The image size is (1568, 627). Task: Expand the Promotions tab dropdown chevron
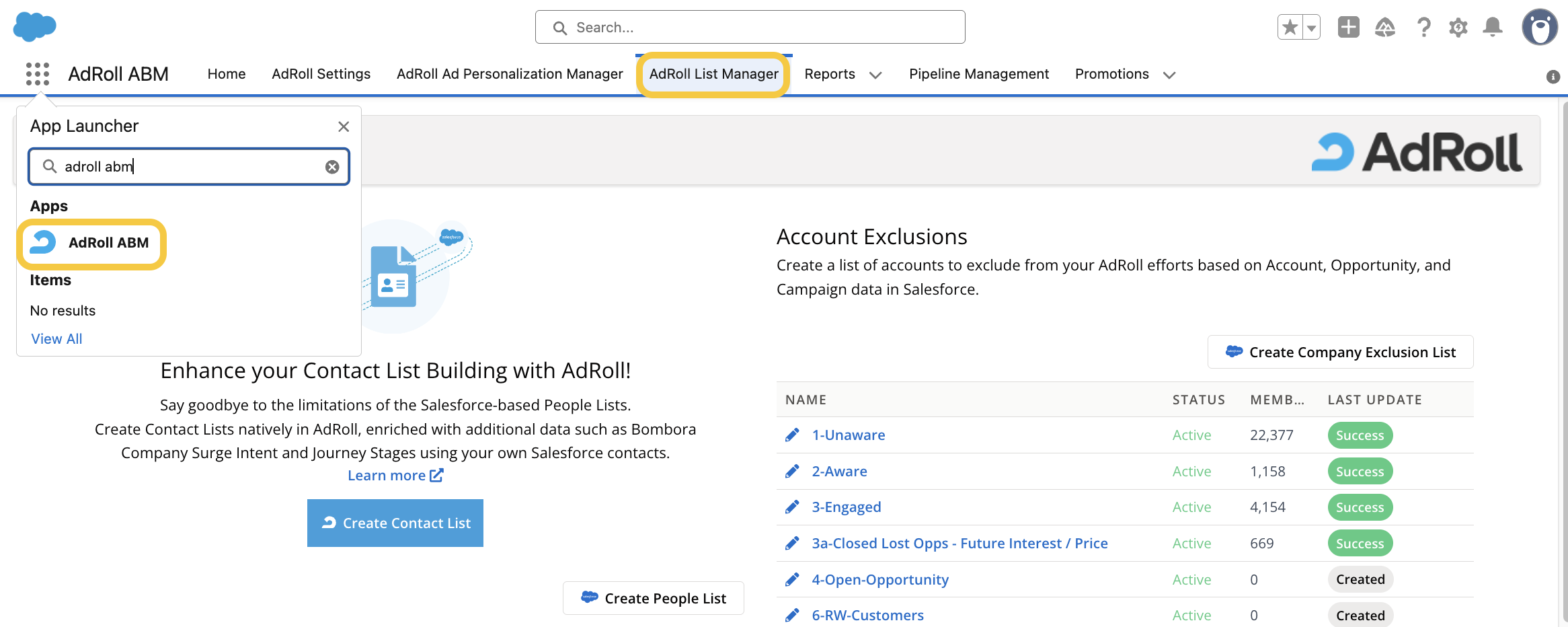click(1169, 75)
